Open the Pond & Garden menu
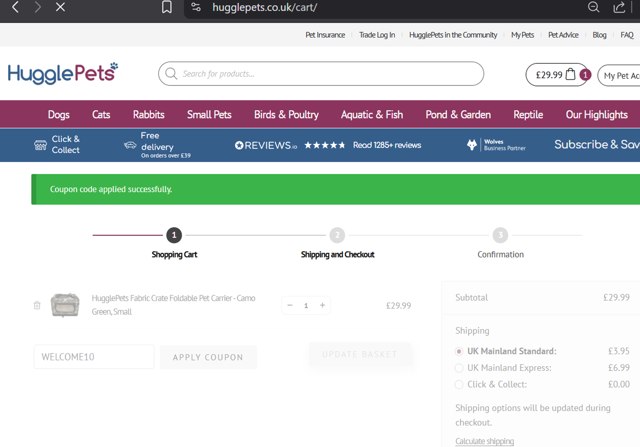This screenshot has height=447, width=640. (x=458, y=115)
